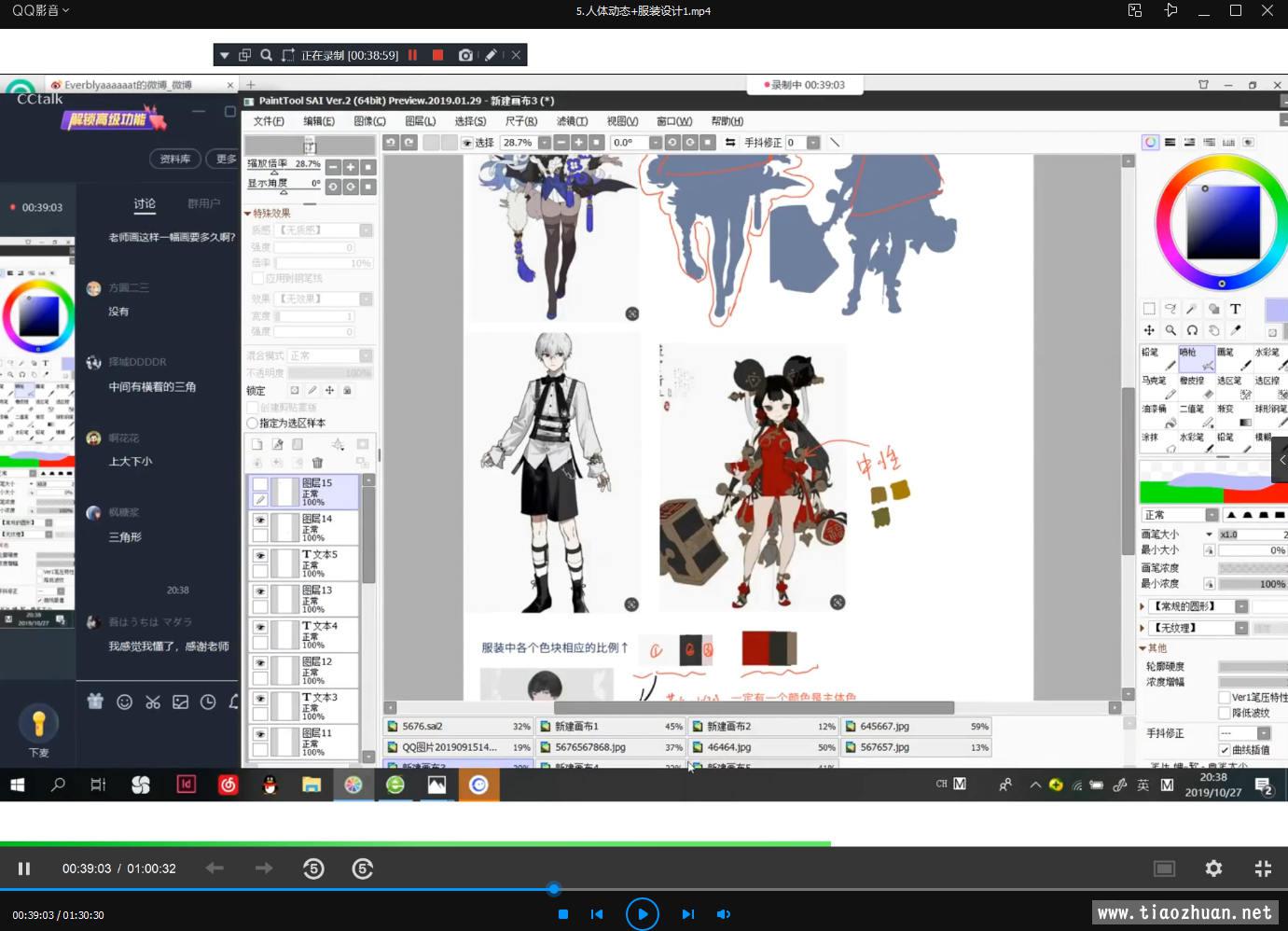The width and height of the screenshot is (1288, 931).
Task: Pin the QQ影音 player window on top
Action: click(1170, 10)
